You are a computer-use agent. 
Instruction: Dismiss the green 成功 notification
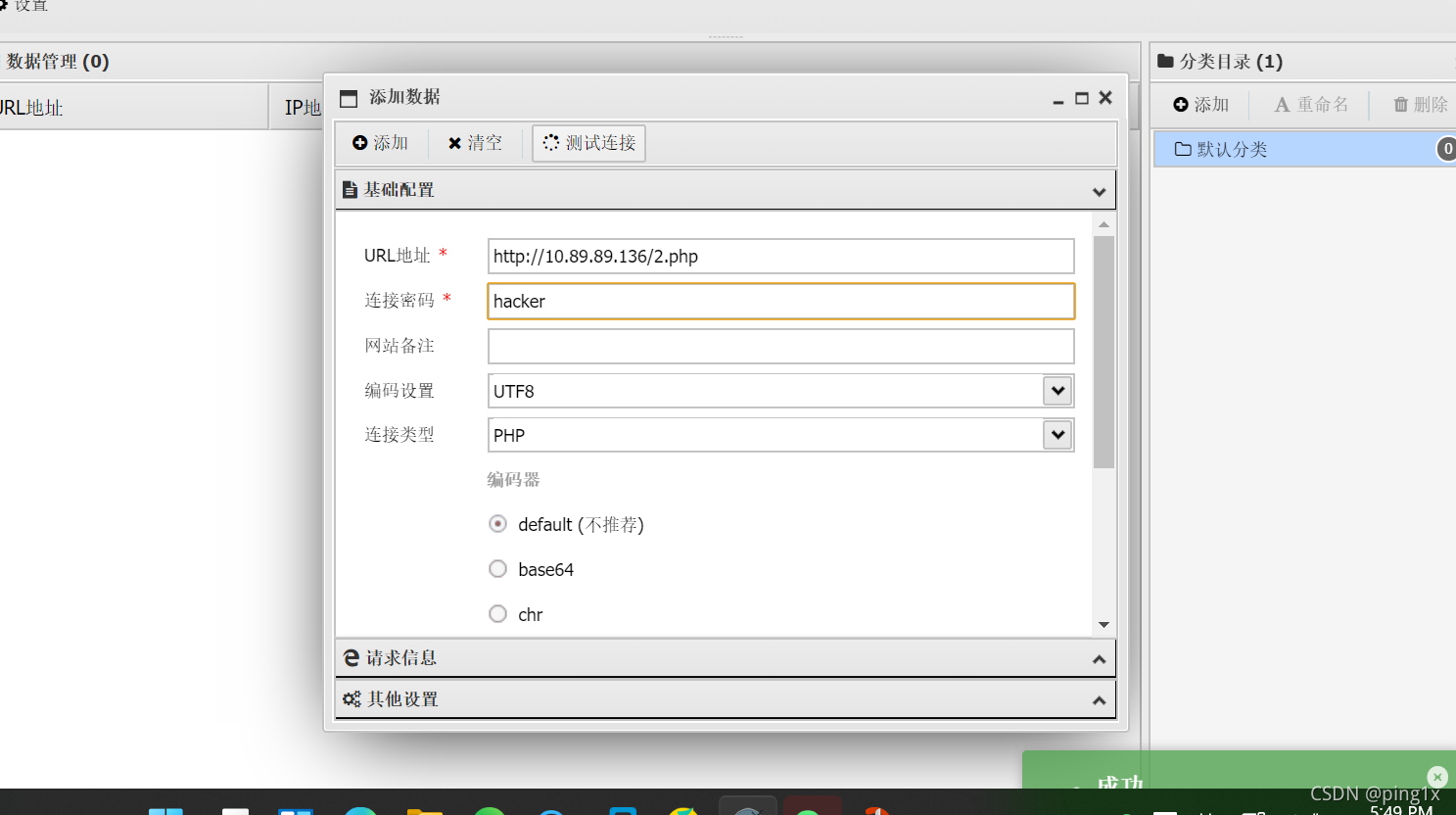pyautogui.click(x=1437, y=777)
